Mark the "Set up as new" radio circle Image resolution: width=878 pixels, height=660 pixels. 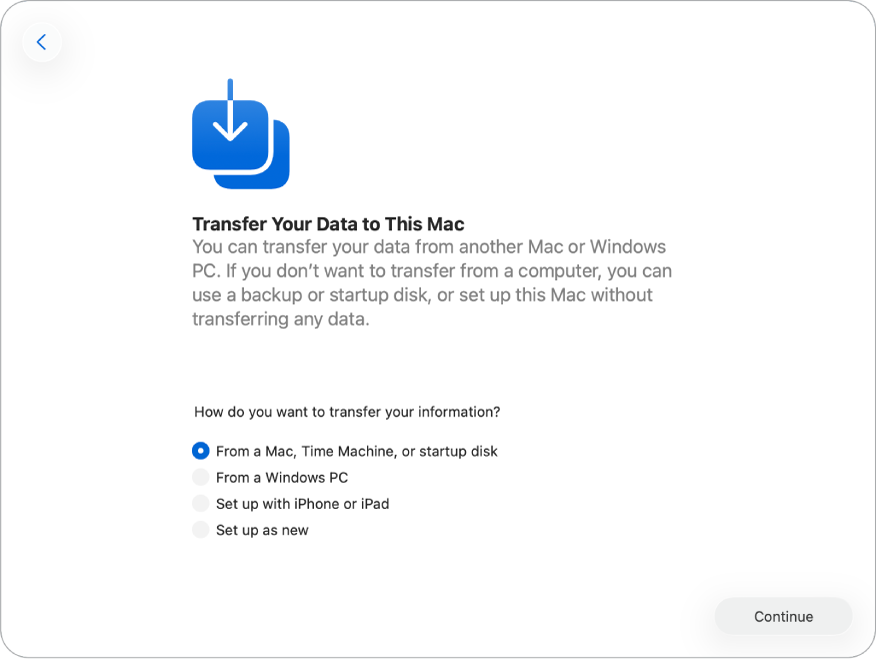coord(199,529)
